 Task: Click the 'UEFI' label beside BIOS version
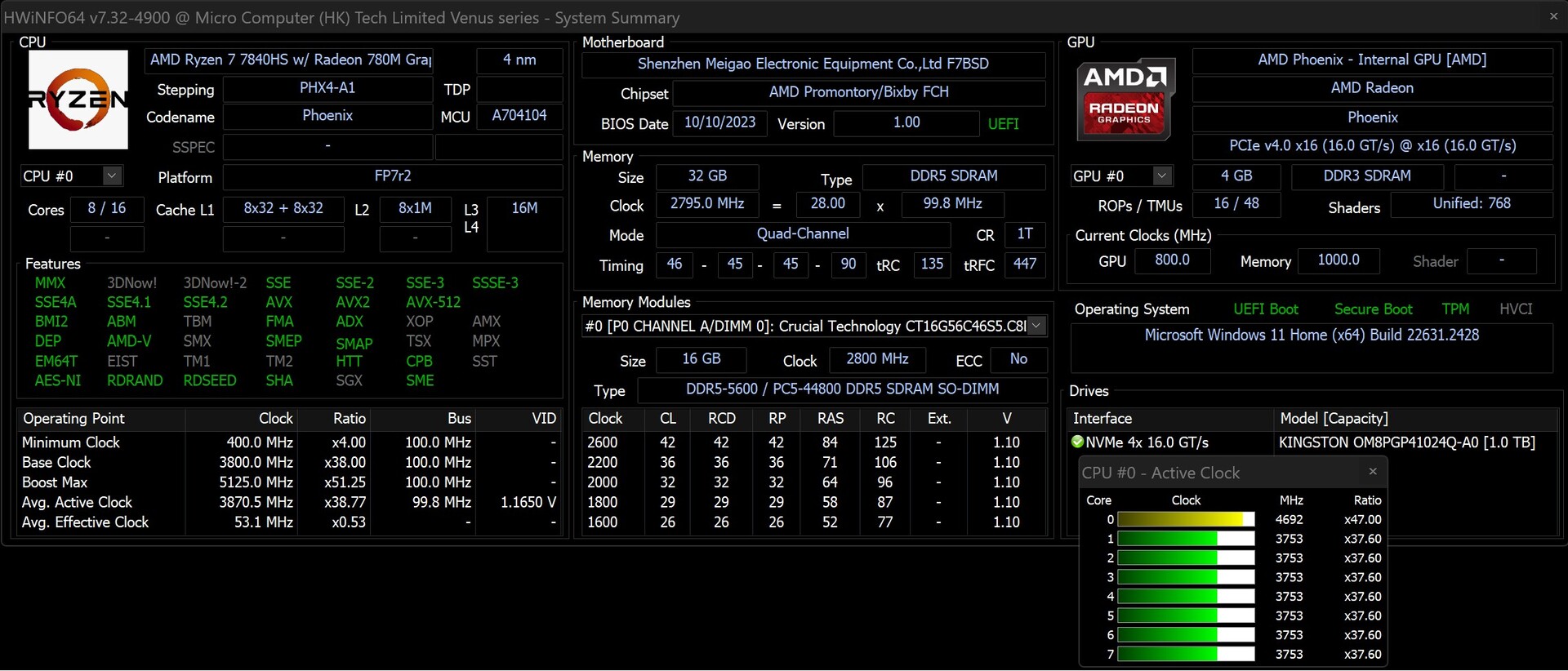(1003, 124)
